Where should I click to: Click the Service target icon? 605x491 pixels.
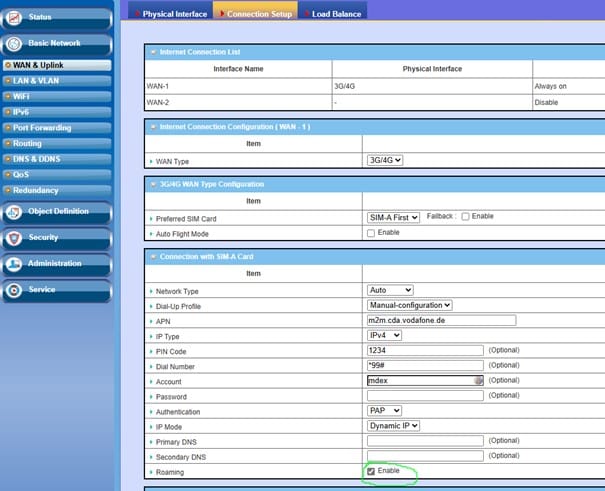coord(14,290)
